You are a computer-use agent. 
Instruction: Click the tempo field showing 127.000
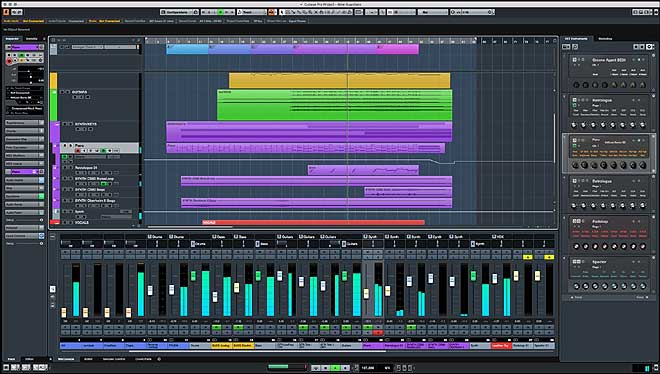[x=368, y=368]
